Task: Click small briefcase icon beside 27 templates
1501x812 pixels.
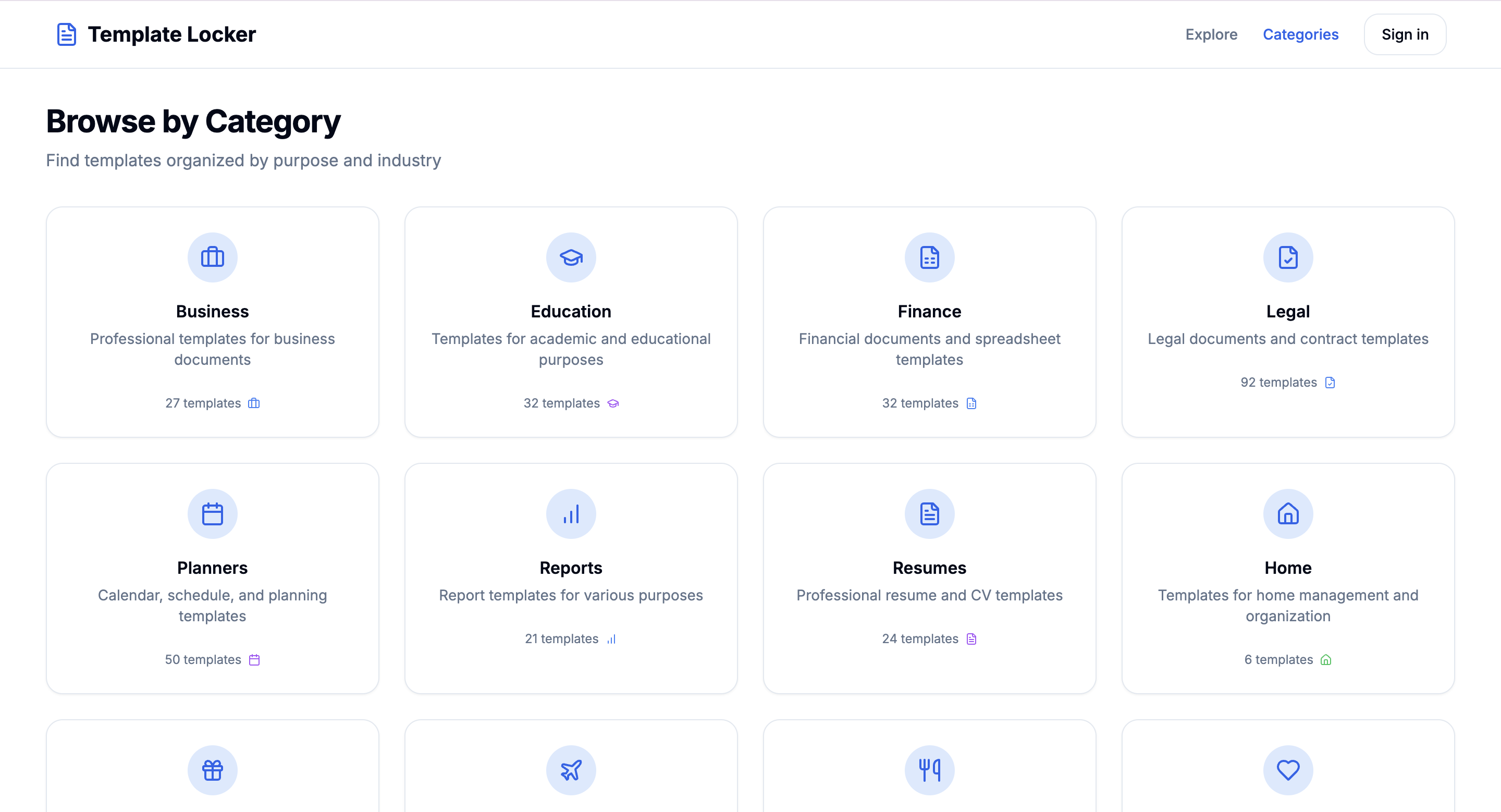Action: click(x=254, y=403)
